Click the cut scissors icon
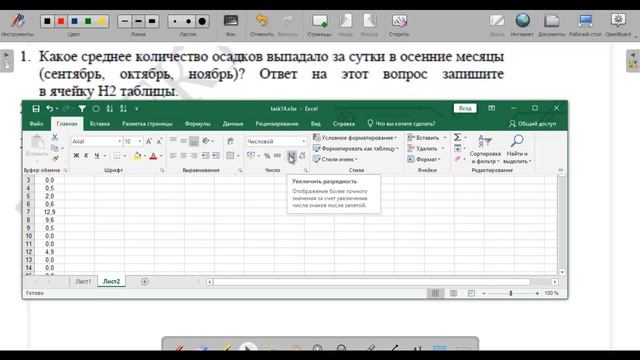Viewport: 640px width, 360px height. coord(55,137)
